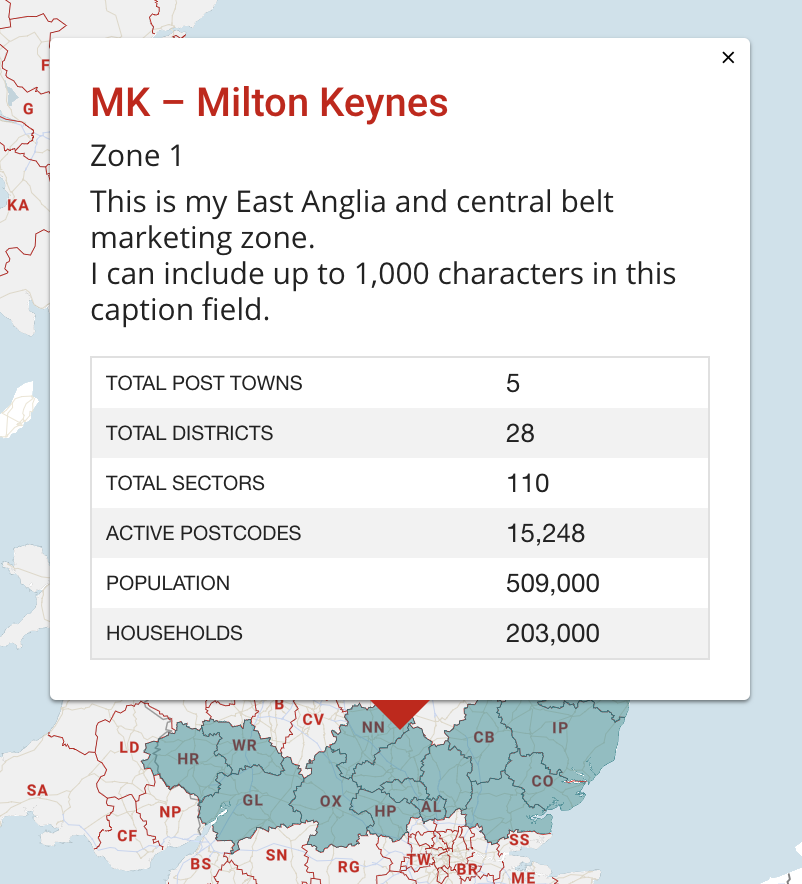Click the TW postcode area label
Image resolution: width=802 pixels, height=884 pixels.
(419, 860)
